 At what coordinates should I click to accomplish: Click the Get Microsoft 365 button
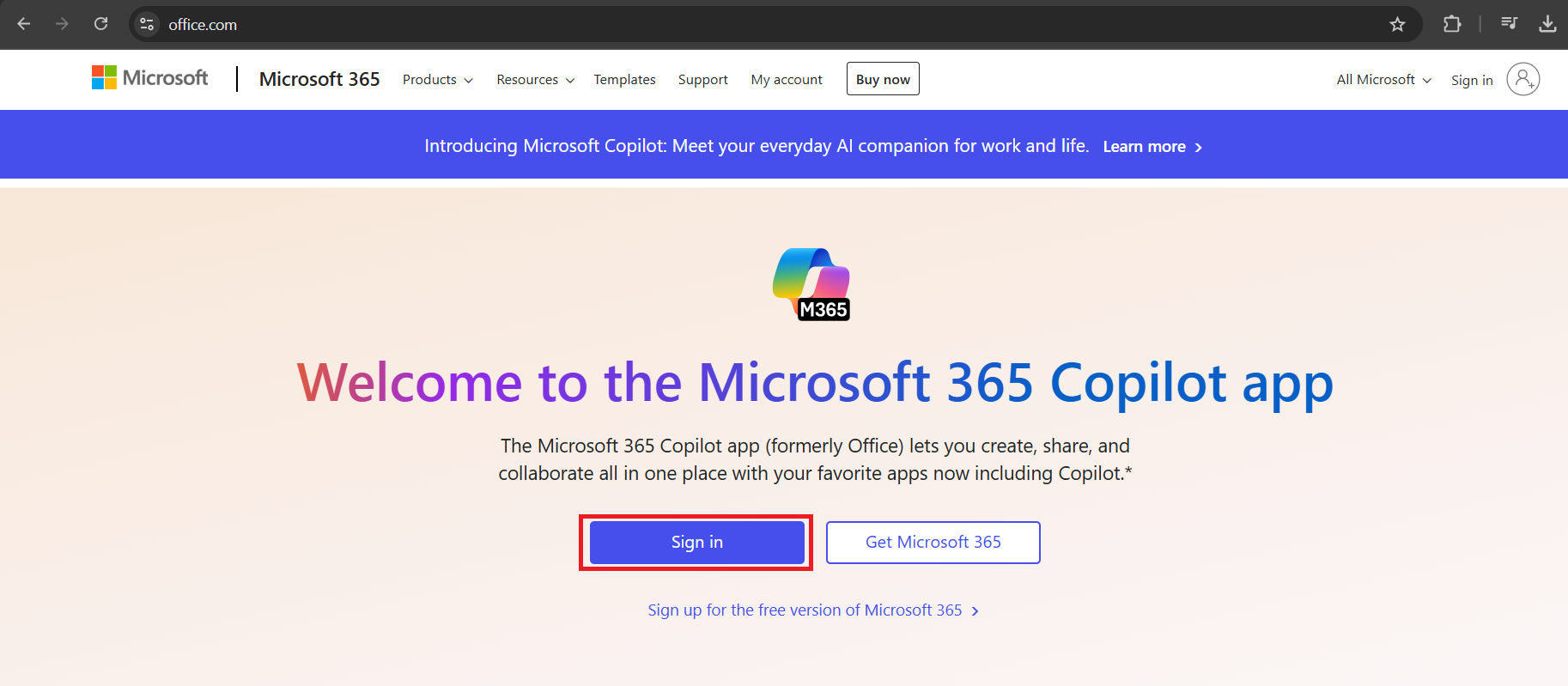click(x=933, y=542)
